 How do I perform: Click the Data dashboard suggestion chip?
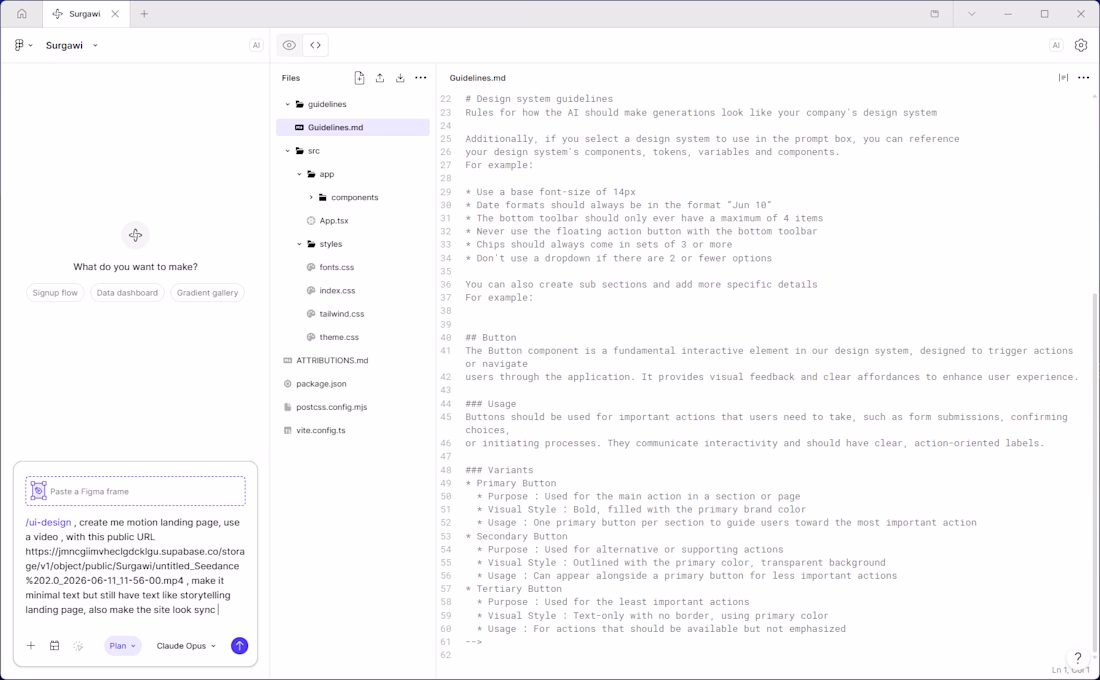point(127,293)
